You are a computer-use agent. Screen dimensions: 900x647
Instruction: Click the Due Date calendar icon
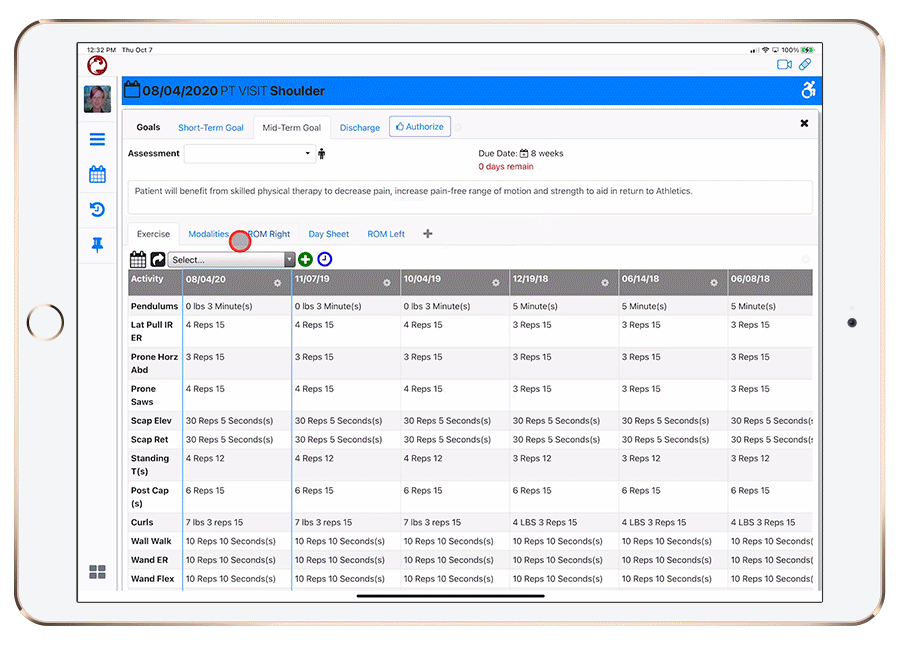[523, 153]
